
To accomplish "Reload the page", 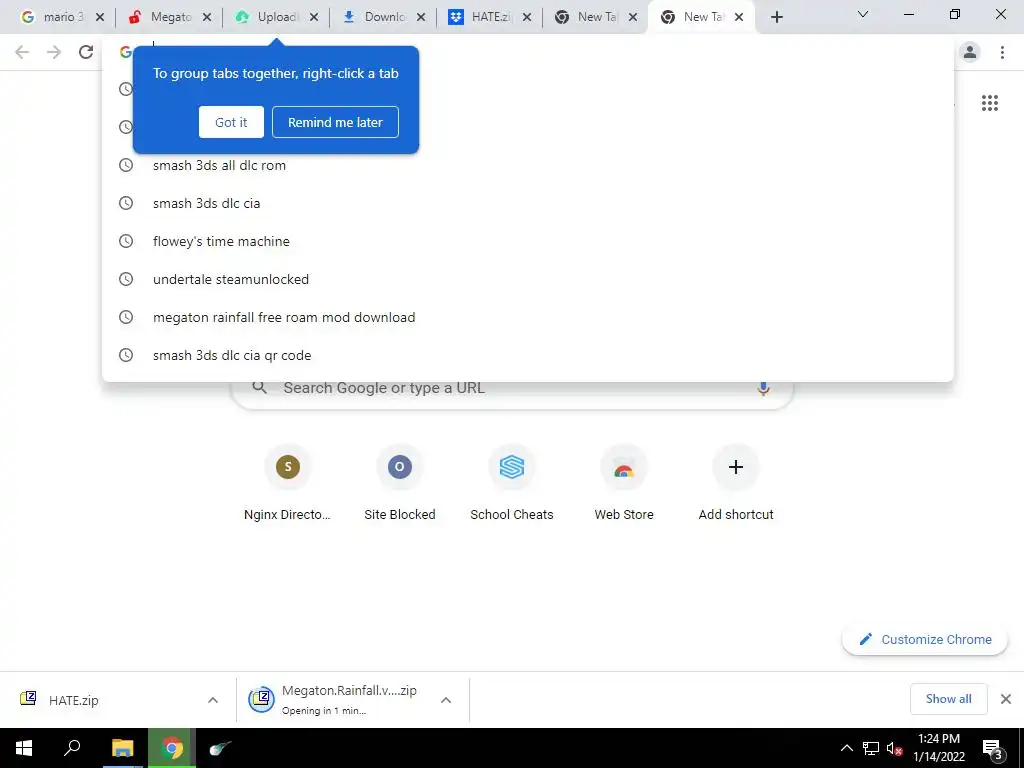I will pyautogui.click(x=86, y=52).
